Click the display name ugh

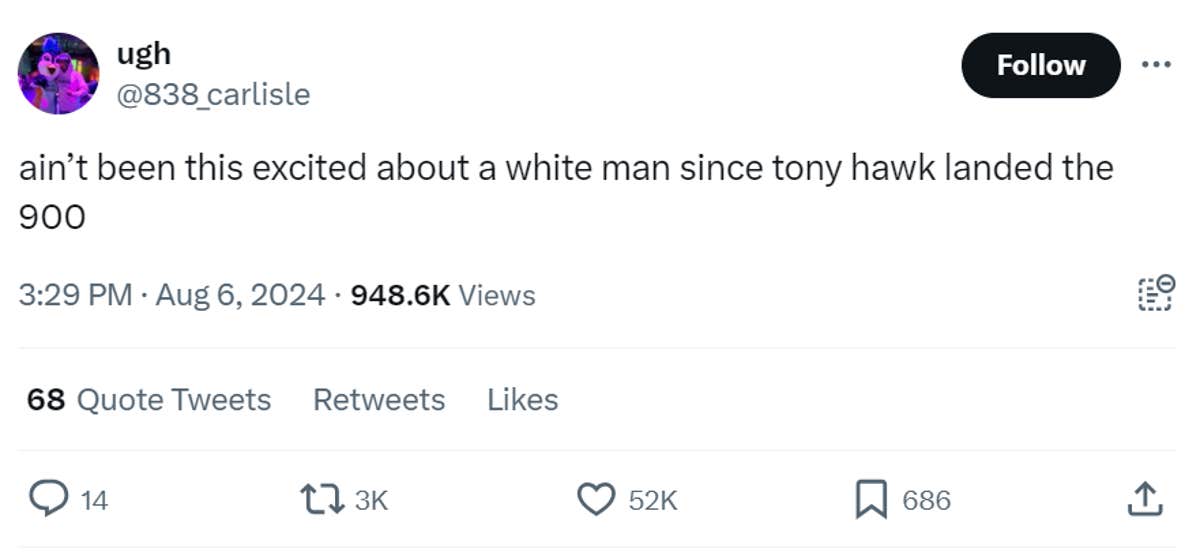click(x=143, y=54)
